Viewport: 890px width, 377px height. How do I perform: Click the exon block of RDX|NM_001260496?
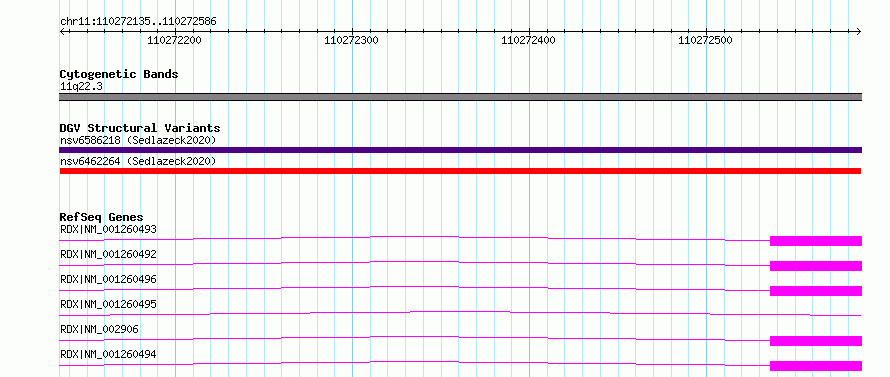(816, 291)
